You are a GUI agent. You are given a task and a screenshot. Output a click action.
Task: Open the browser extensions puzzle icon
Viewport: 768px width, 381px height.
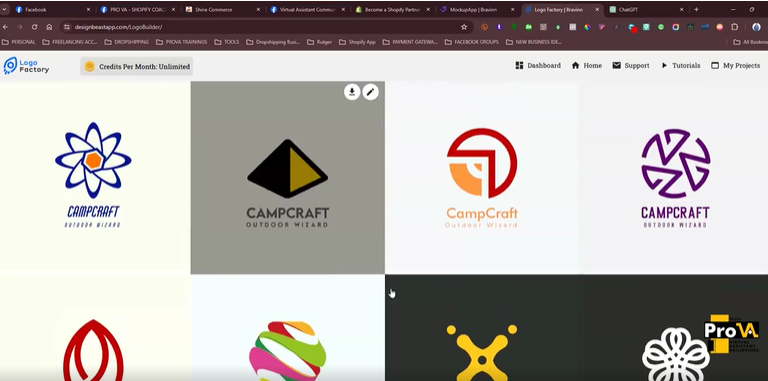pyautogui.click(x=734, y=27)
